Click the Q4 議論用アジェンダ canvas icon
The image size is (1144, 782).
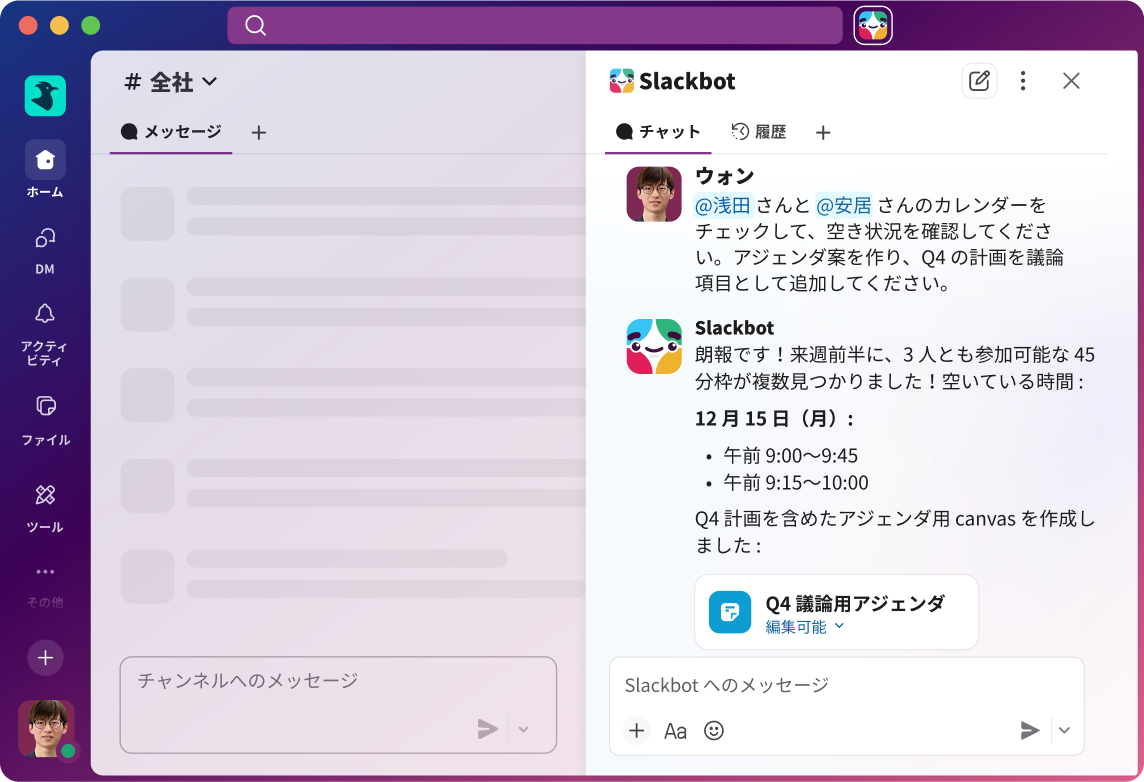730,612
